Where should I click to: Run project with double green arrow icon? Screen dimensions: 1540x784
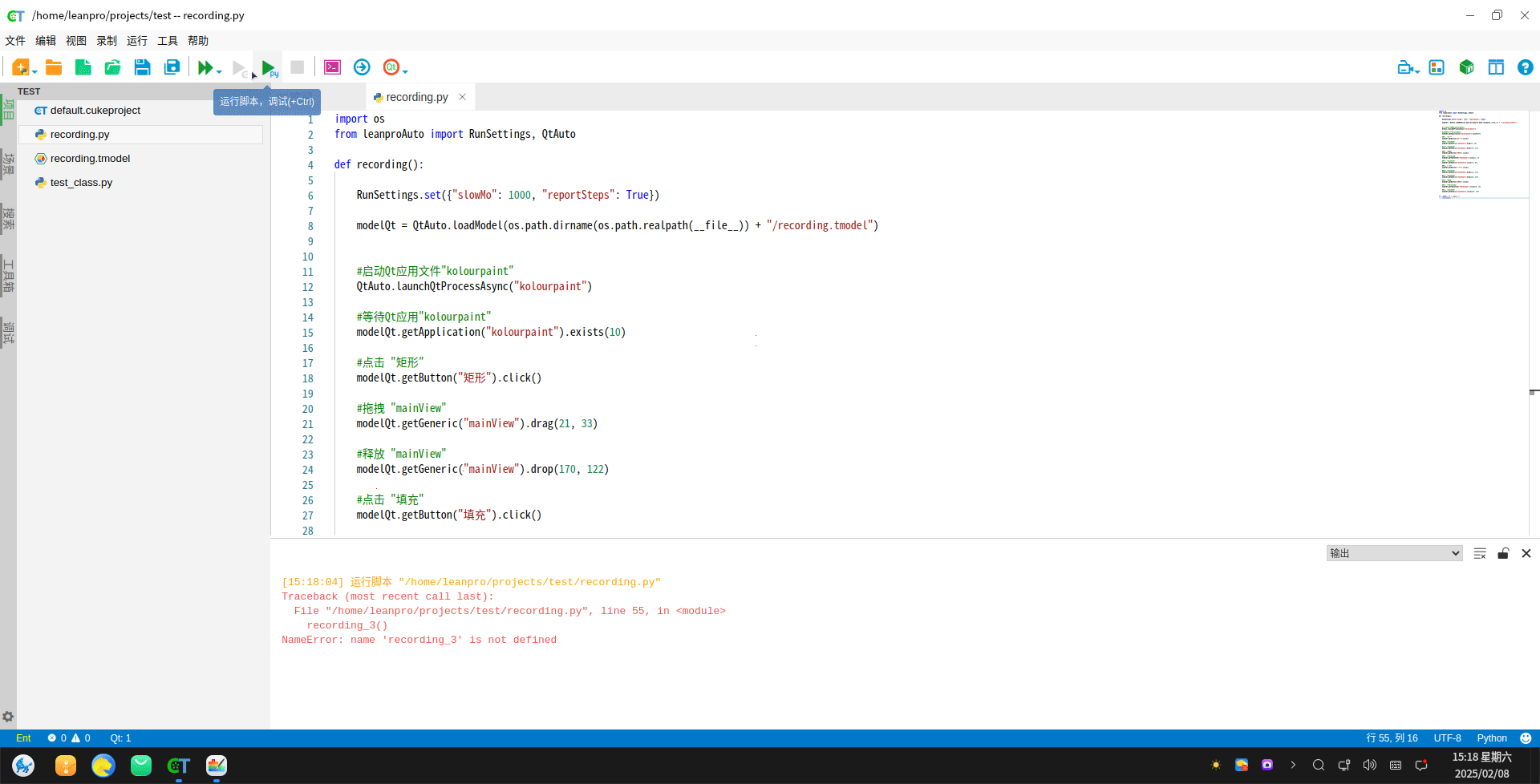pyautogui.click(x=205, y=68)
